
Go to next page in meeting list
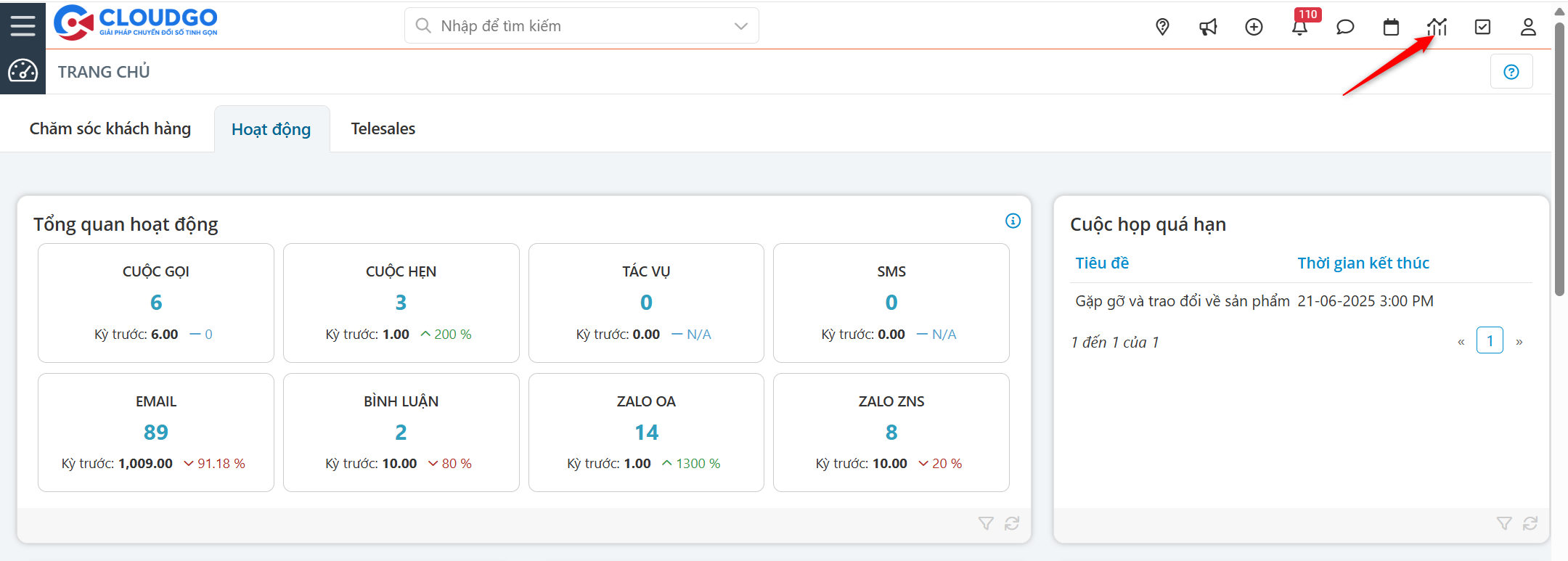(1519, 342)
